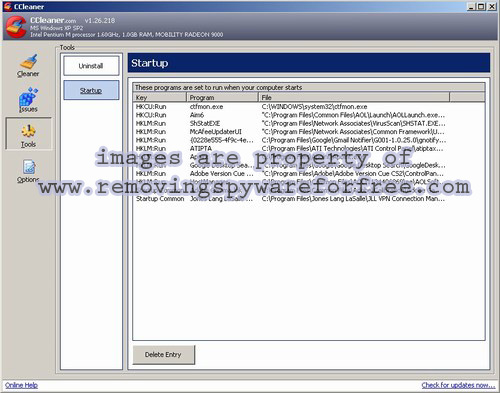Select the McAfeeUpdaterUI startup entry
Image resolution: width=500 pixels, height=393 pixels.
(x=308, y=132)
